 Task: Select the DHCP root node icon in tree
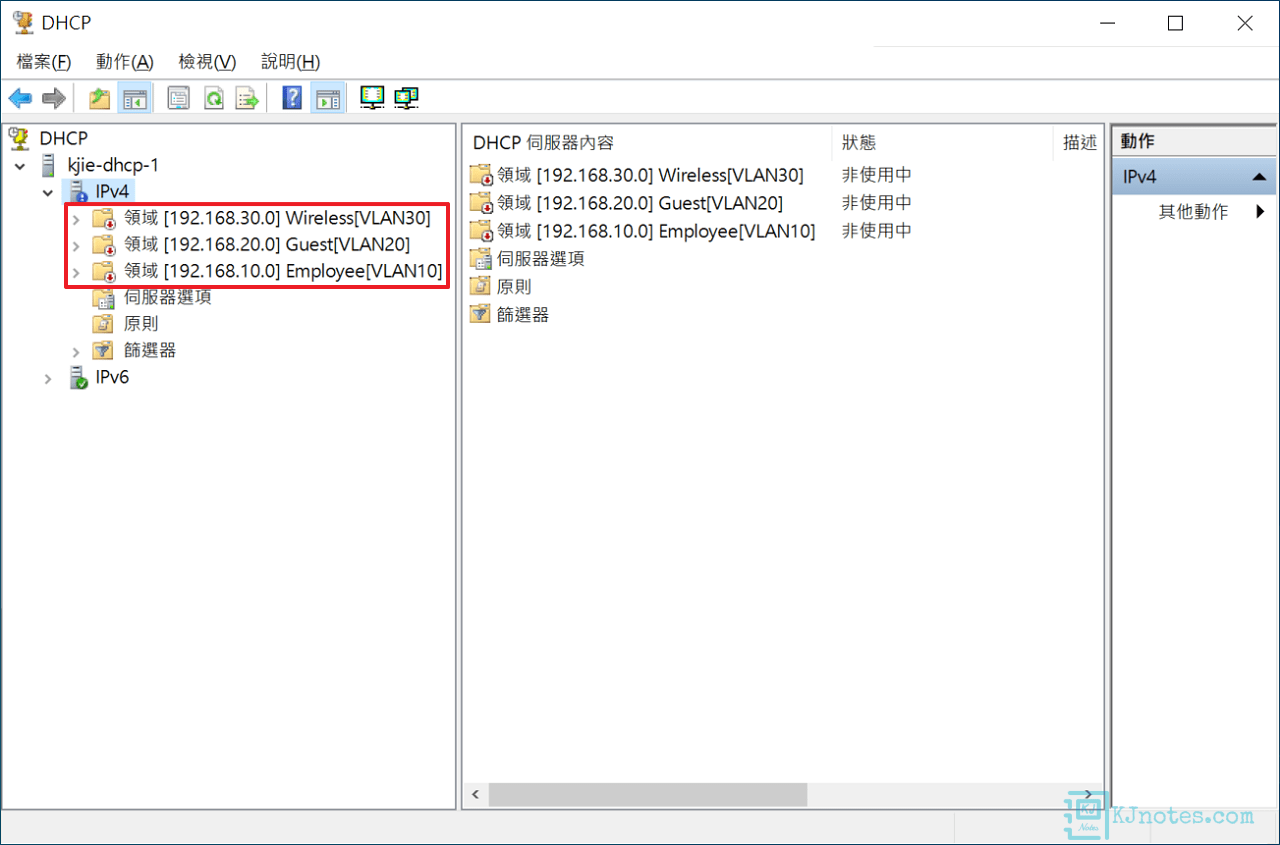click(x=19, y=138)
